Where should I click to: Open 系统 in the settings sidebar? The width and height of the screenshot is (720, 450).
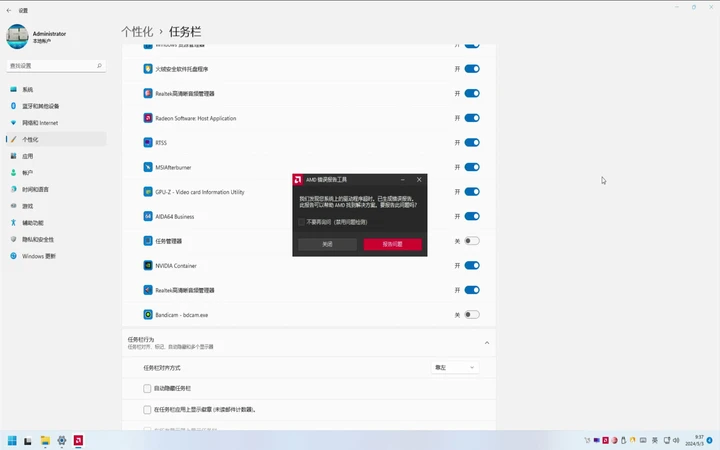[x=56, y=90]
